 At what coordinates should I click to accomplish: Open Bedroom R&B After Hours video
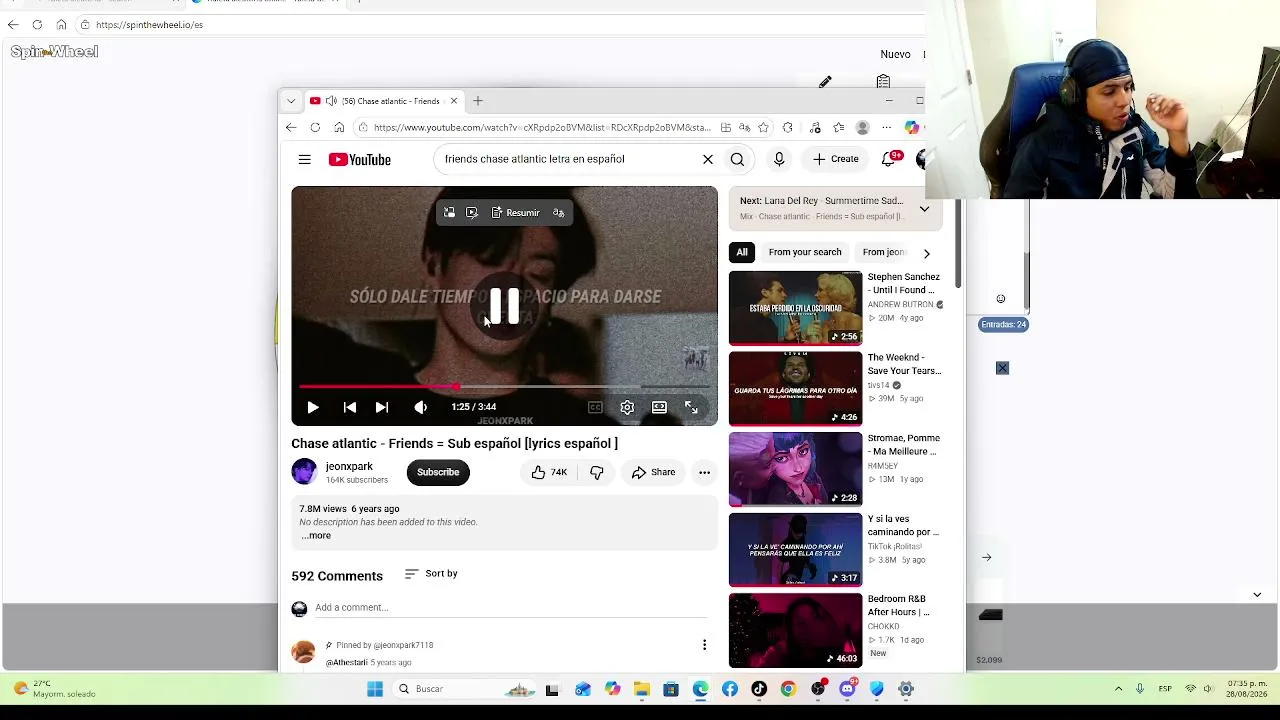tap(795, 630)
